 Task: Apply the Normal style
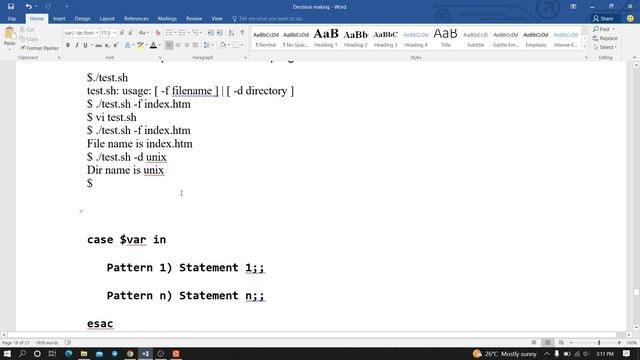[266, 38]
